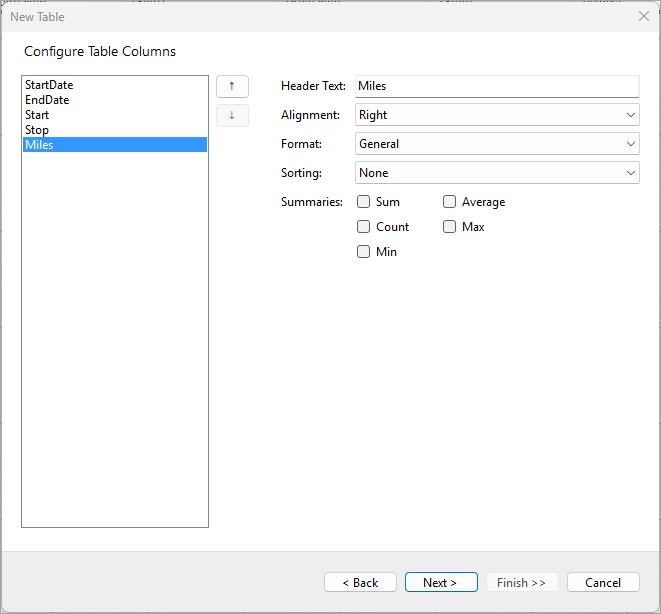Select the Stop column in the list
Image resolution: width=661 pixels, height=614 pixels.
pos(115,130)
